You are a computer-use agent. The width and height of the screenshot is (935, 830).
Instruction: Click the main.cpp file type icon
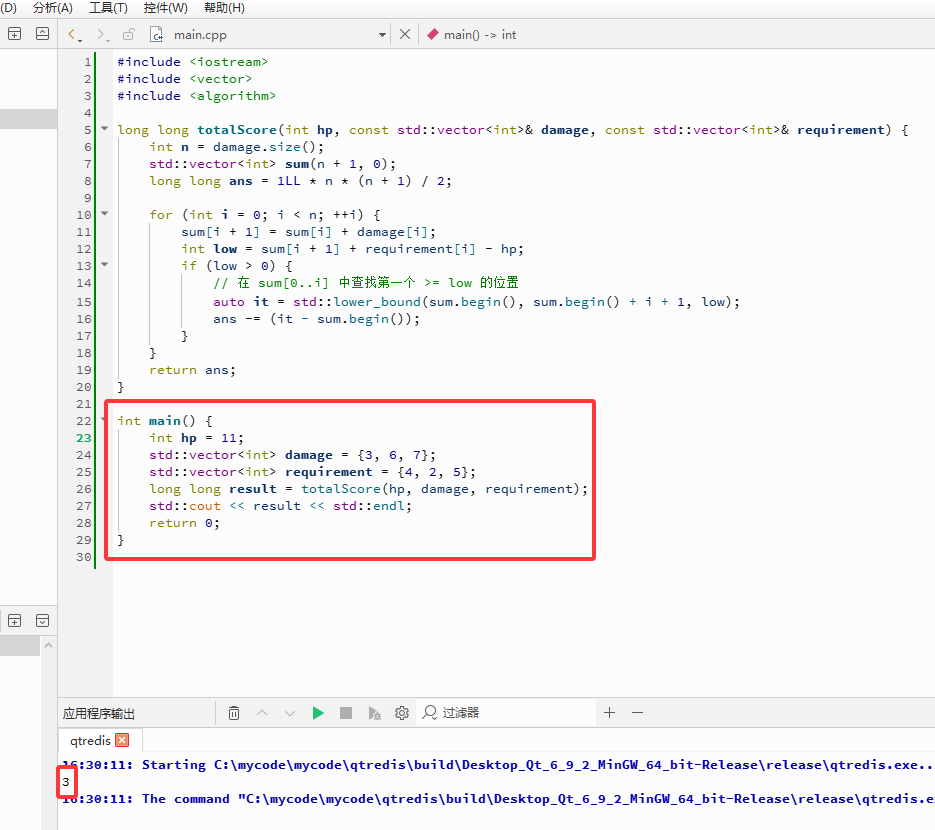(156, 35)
